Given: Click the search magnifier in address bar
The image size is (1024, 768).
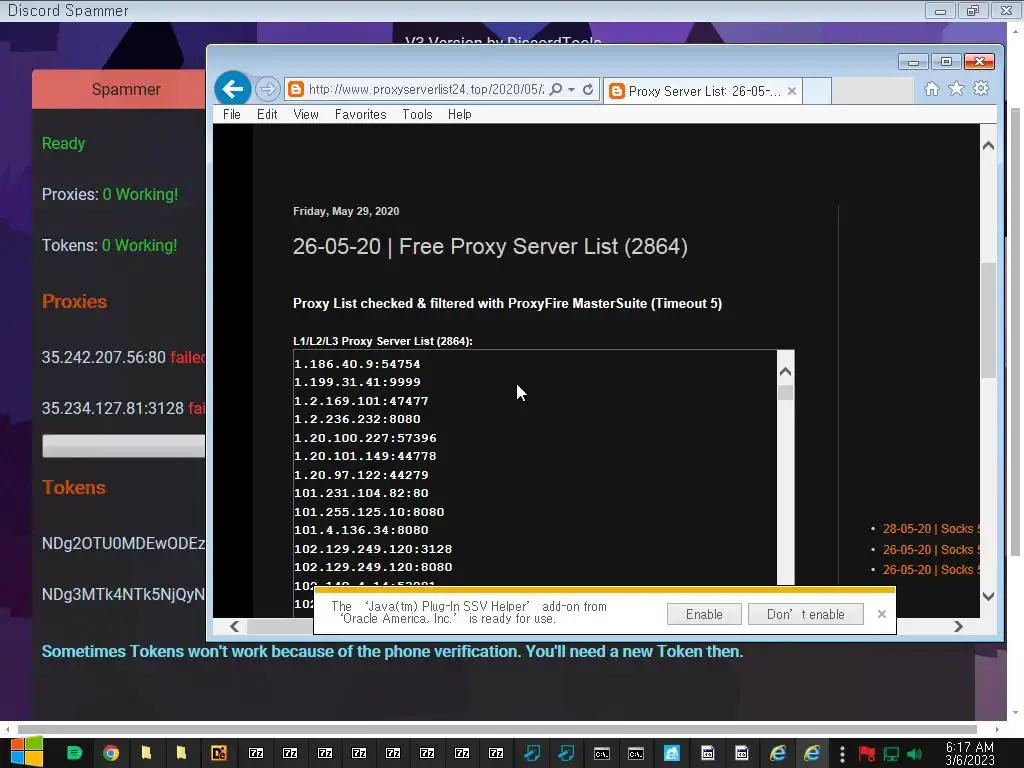Looking at the screenshot, I should (x=555, y=89).
